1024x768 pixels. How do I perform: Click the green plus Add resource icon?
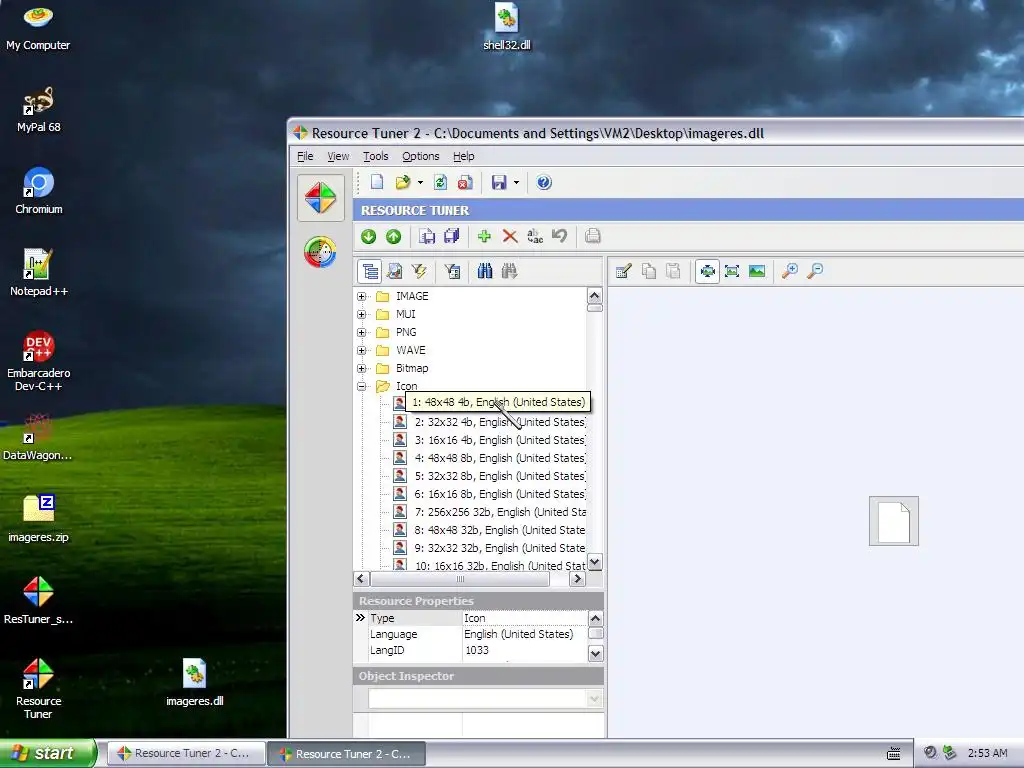[x=484, y=236]
